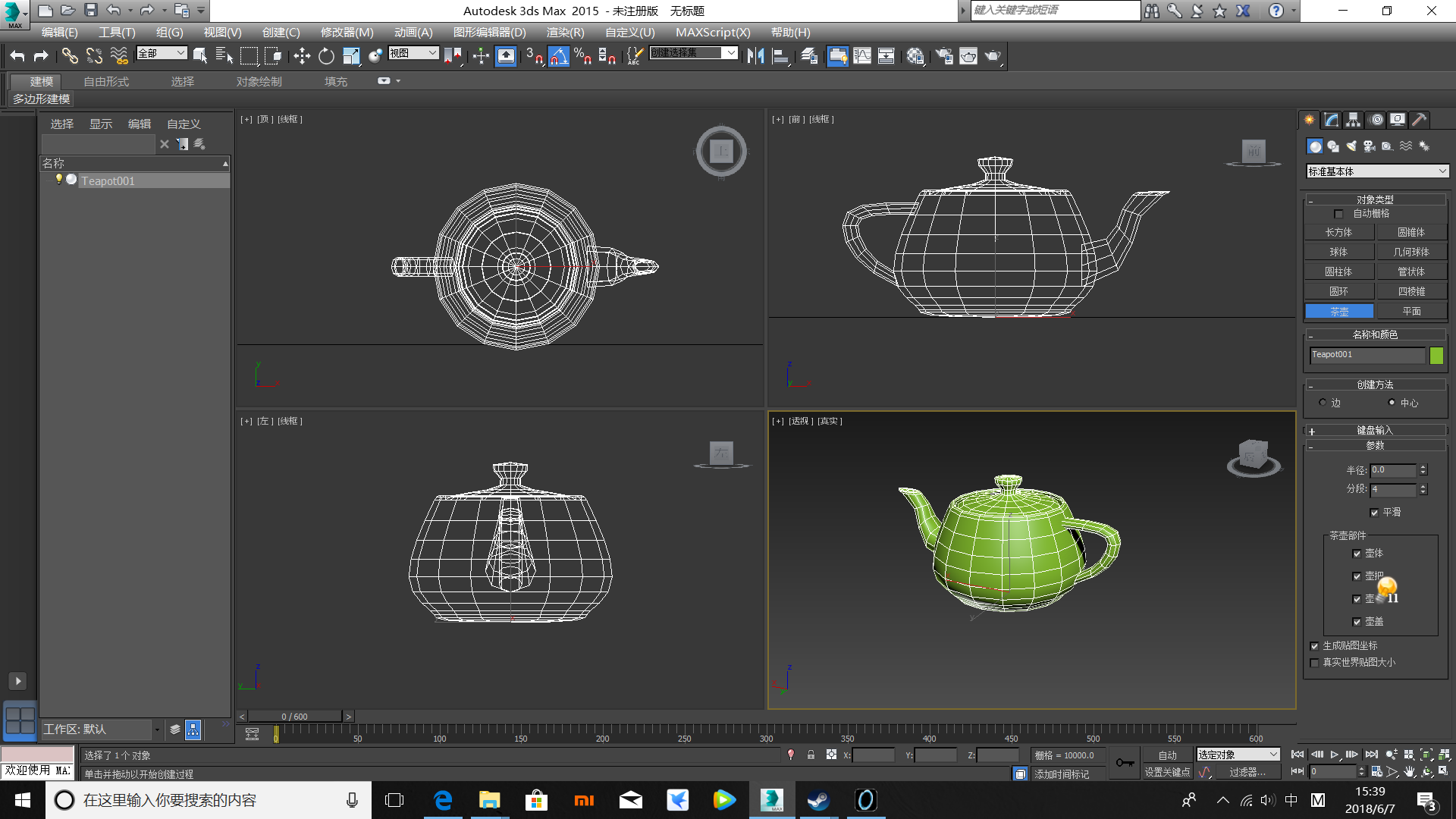The height and width of the screenshot is (819, 1456).
Task: Select the Link tool icon
Action: point(69,56)
